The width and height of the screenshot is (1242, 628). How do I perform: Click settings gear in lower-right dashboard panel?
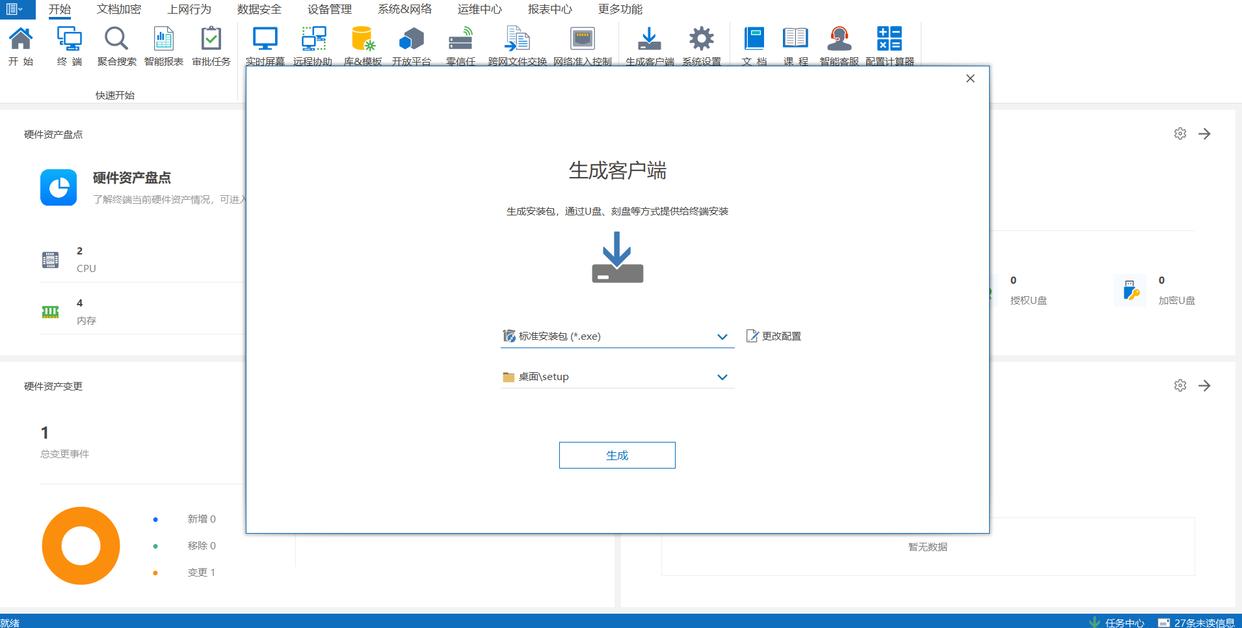pos(1180,386)
